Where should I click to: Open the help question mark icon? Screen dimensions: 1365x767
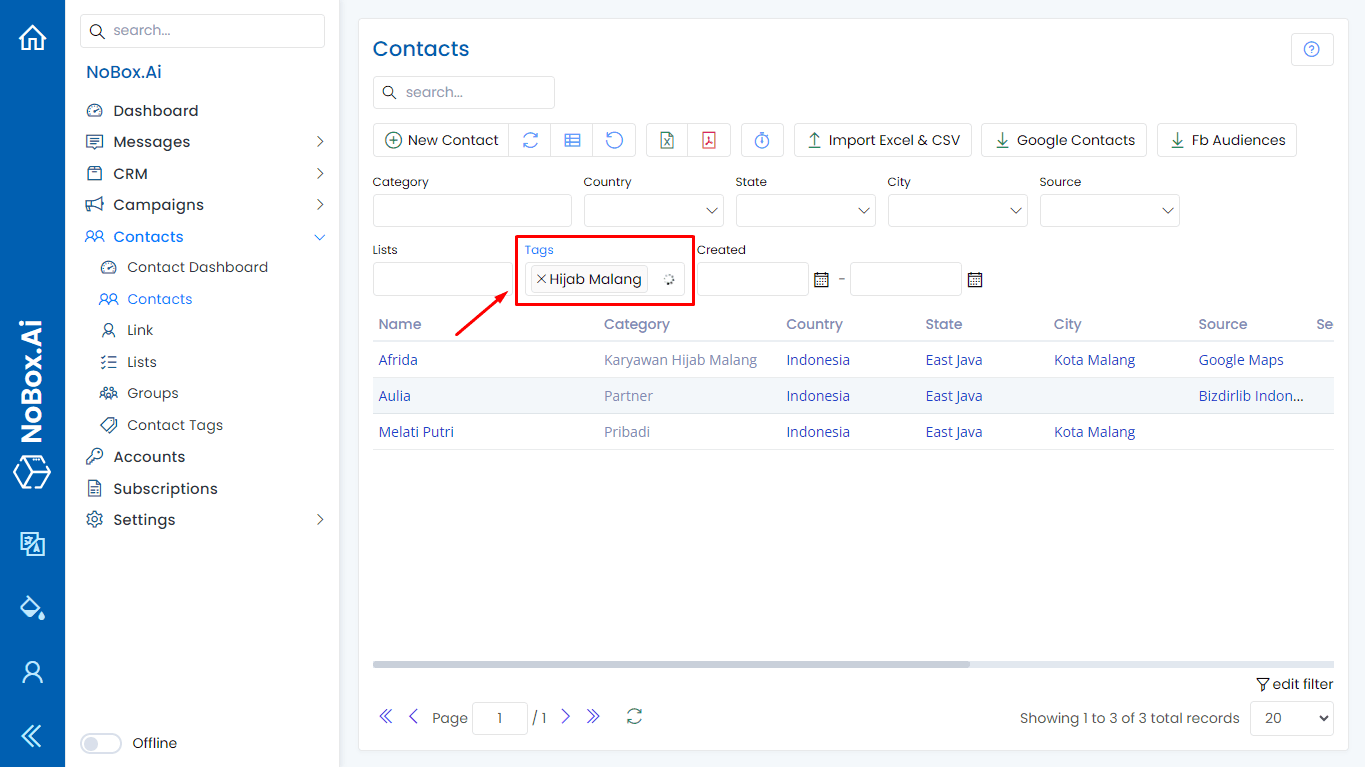(1311, 49)
